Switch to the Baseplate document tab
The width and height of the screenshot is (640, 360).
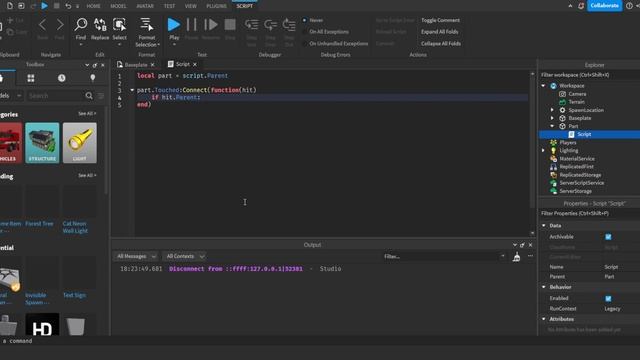[x=136, y=64]
